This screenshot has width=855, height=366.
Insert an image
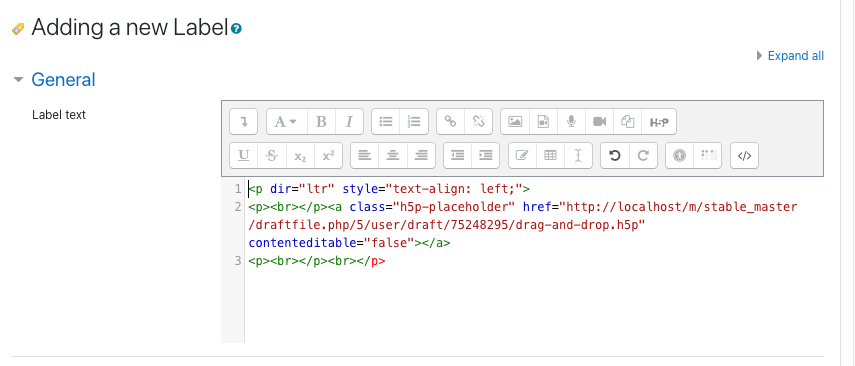point(515,121)
